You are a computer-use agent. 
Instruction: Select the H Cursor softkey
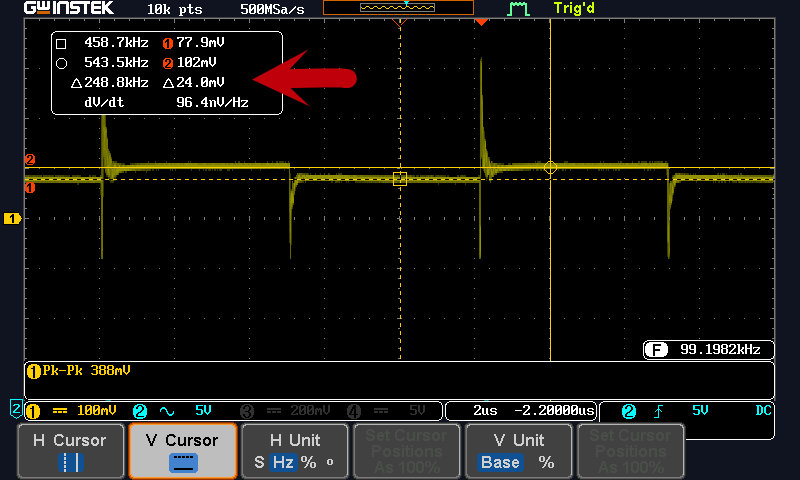[70, 451]
